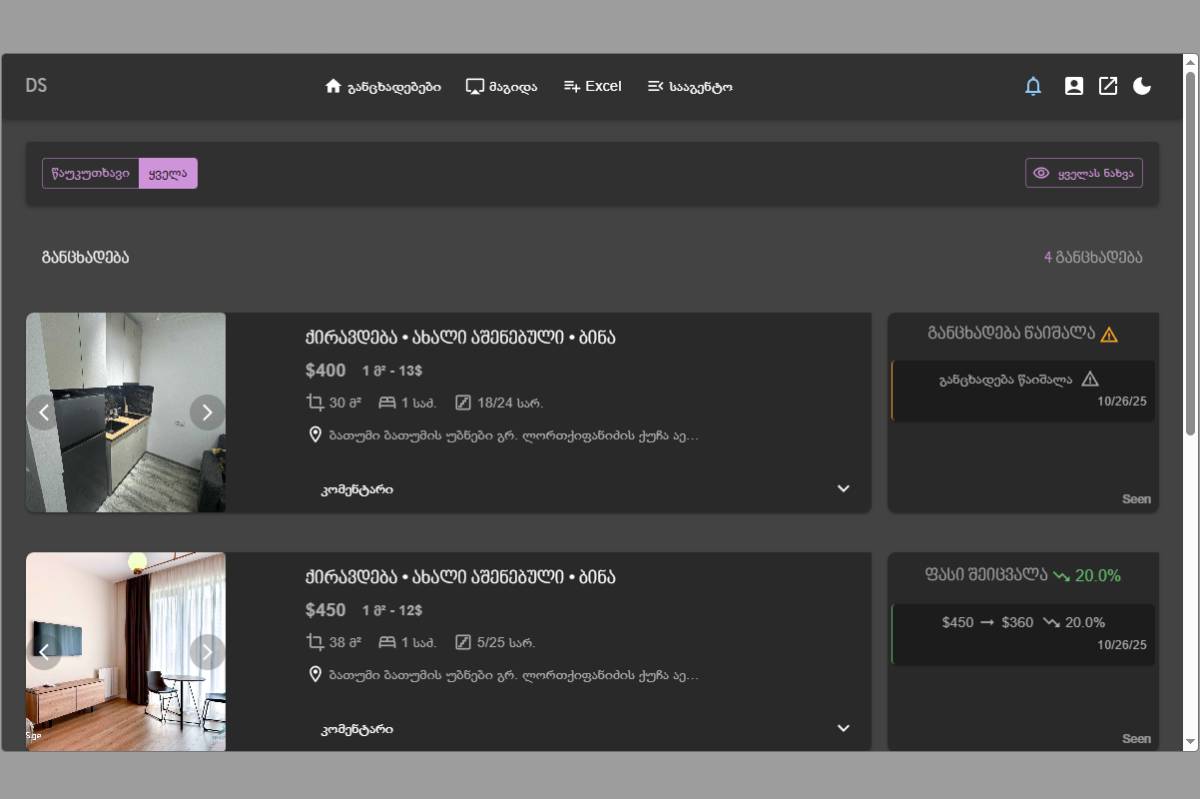
Task: Open the Excel menu item
Action: point(592,87)
